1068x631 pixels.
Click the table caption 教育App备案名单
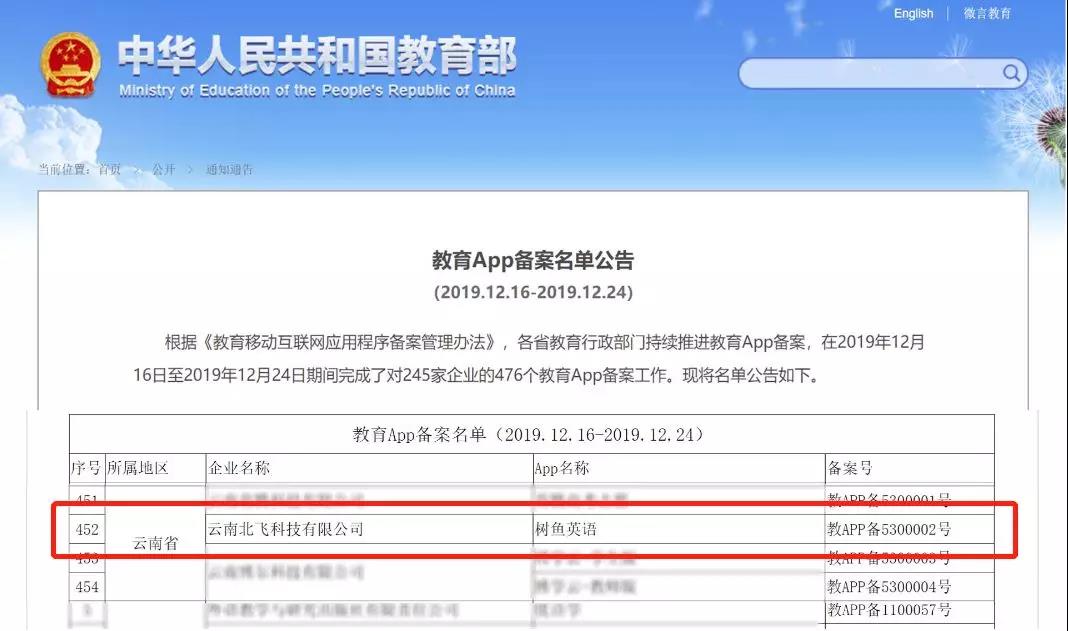tap(532, 434)
